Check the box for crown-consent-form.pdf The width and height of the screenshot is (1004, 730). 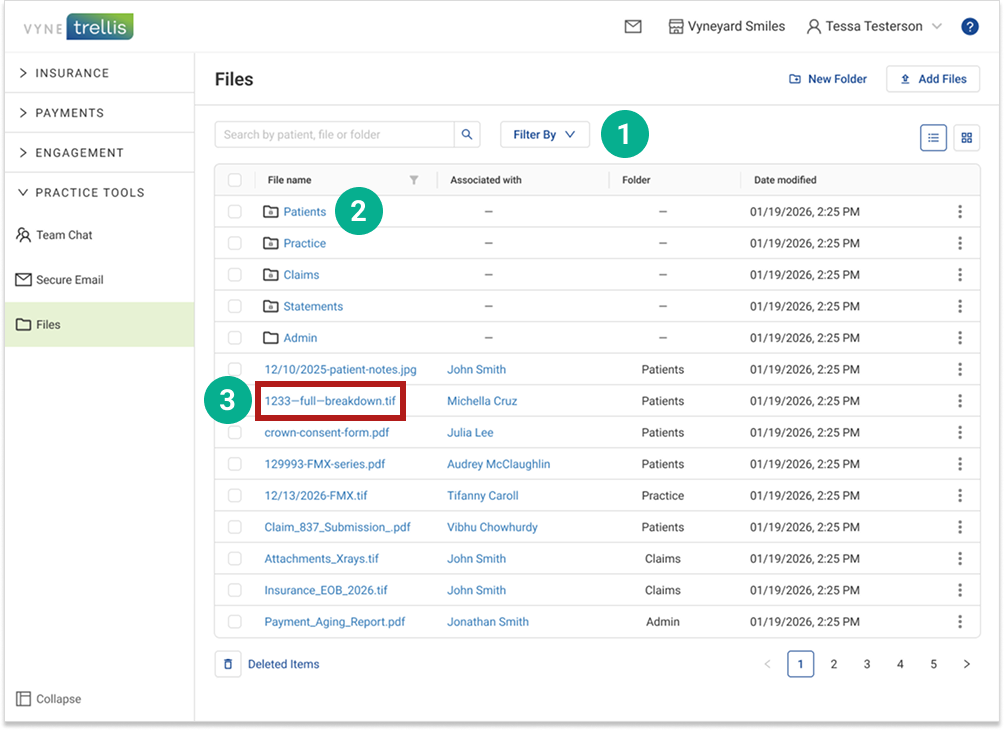[x=235, y=433]
